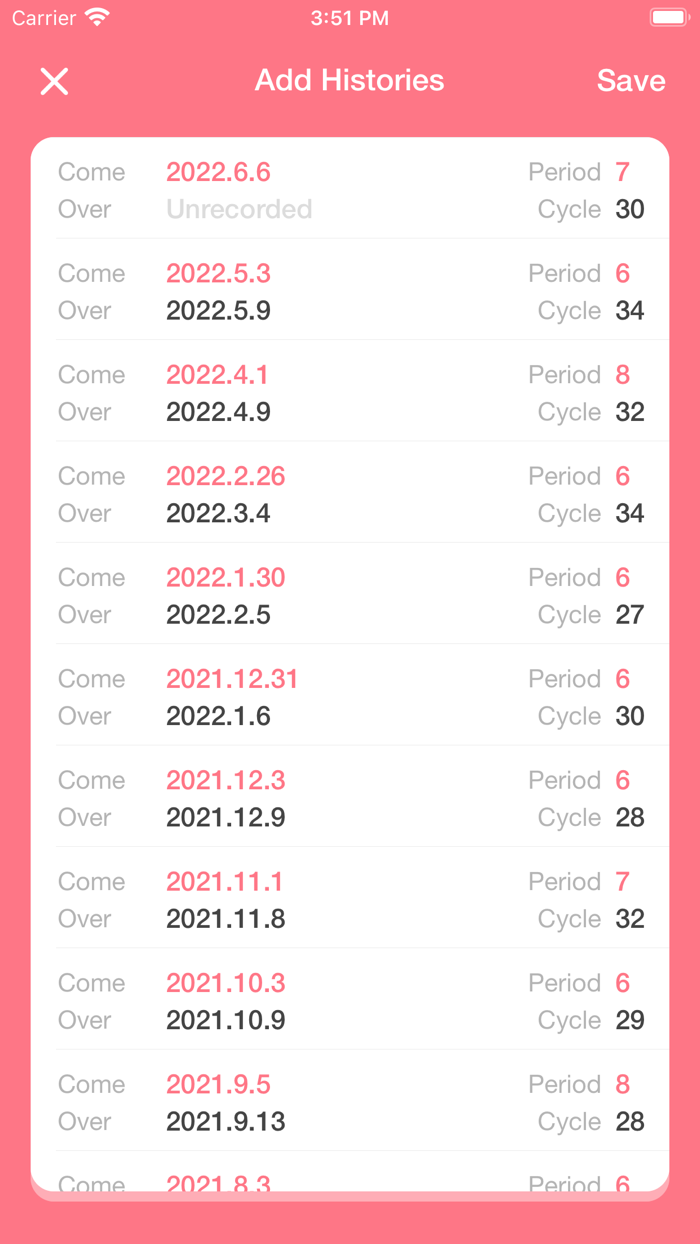Edit the Over date 2022.3.4
Screen dimensions: 700x1244
point(218,513)
